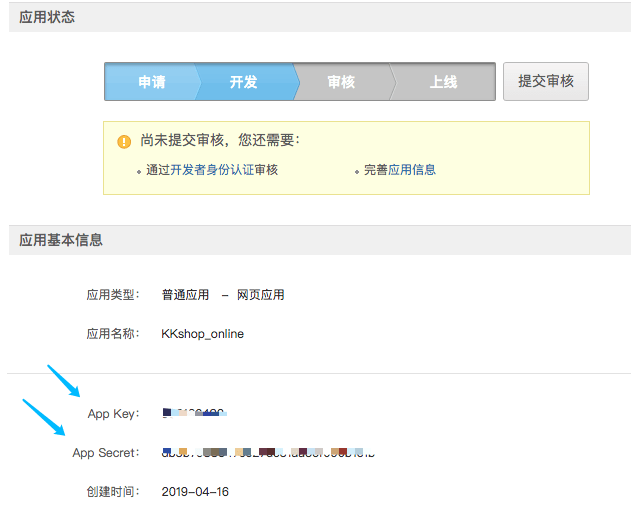Click the orange warning exclamation icon
This screenshot has height=512, width=631.
click(x=124, y=142)
